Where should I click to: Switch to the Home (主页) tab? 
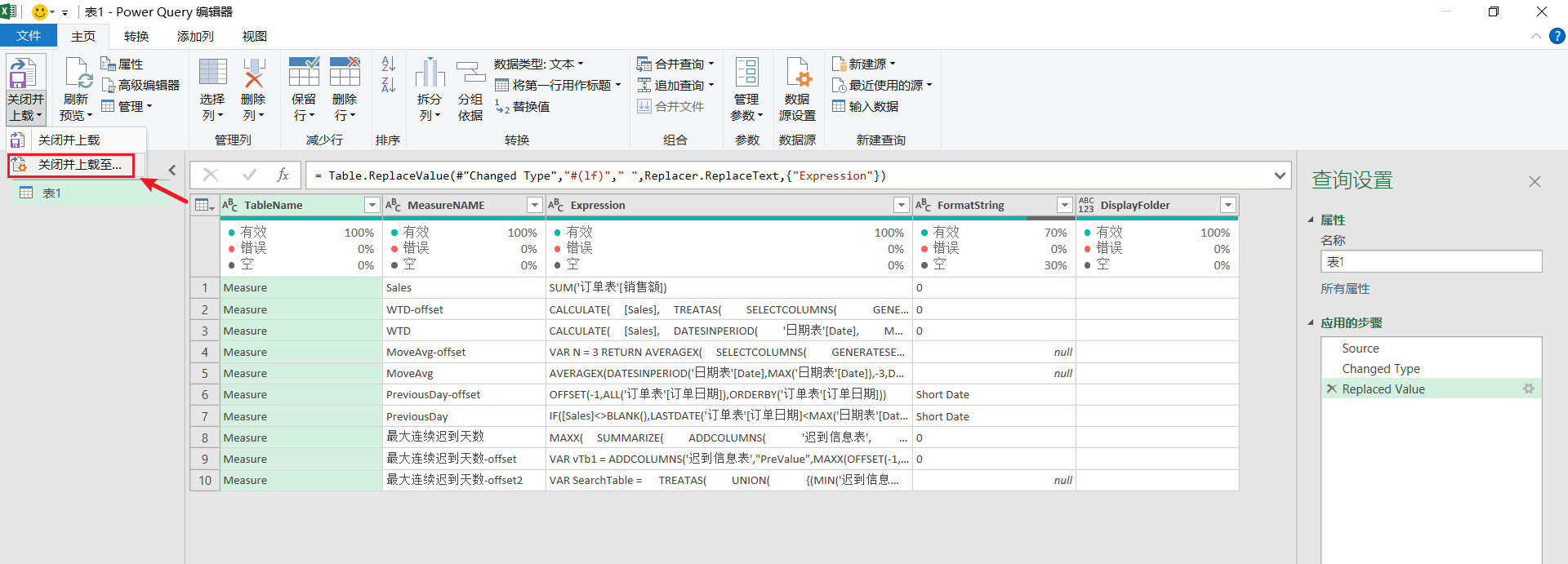point(83,37)
